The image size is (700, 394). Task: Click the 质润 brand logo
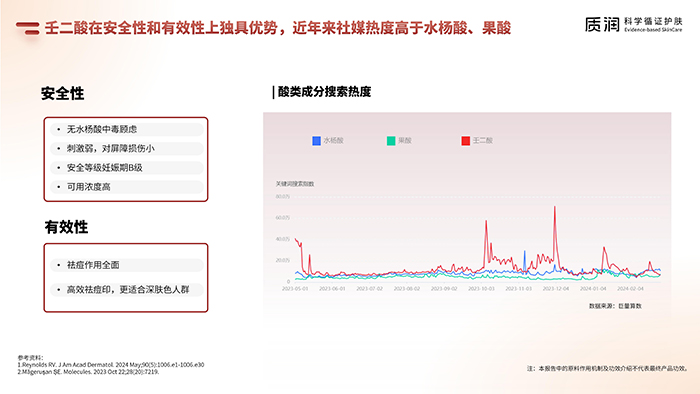633,25
